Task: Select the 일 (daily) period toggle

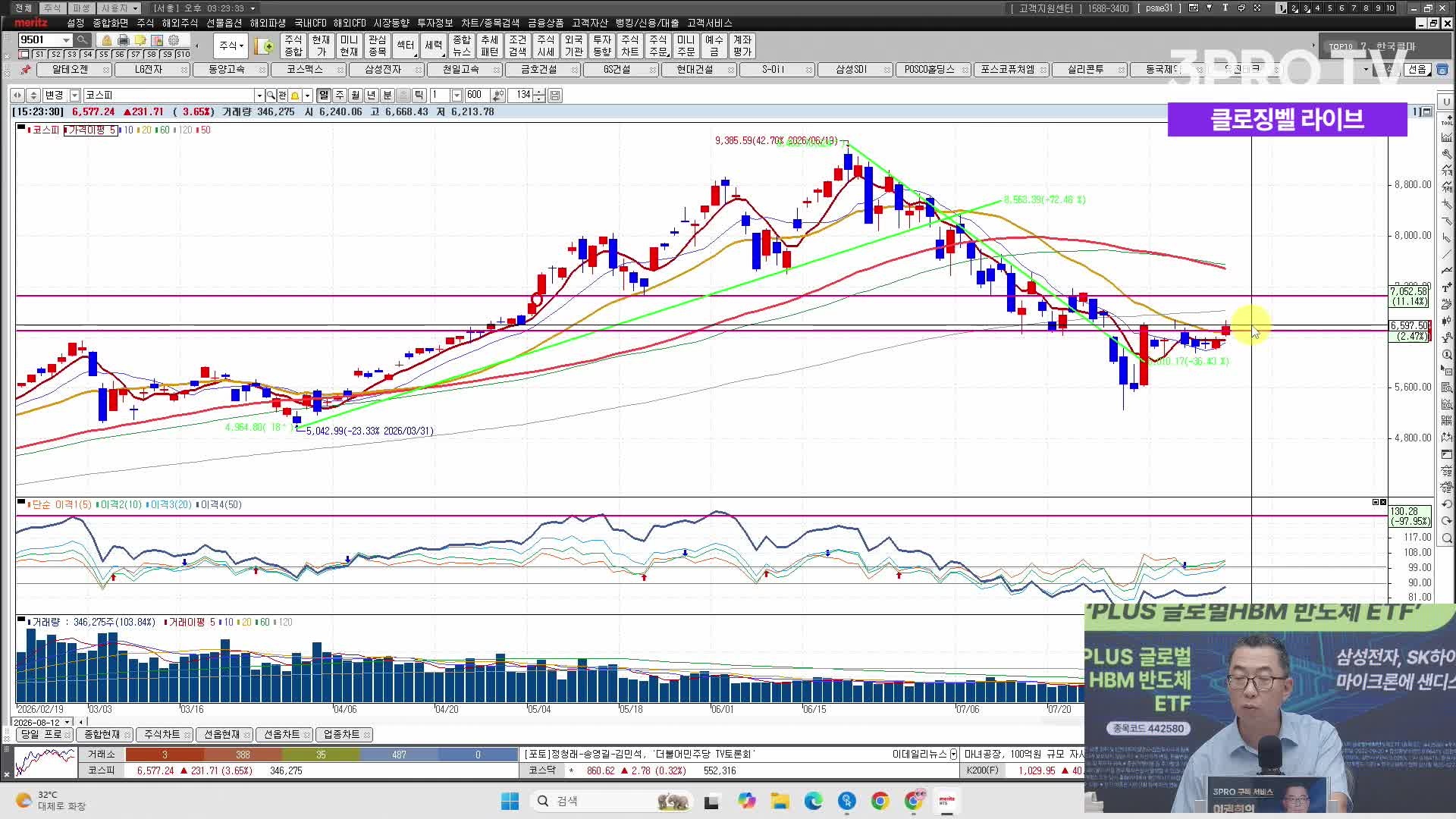Action: (324, 96)
